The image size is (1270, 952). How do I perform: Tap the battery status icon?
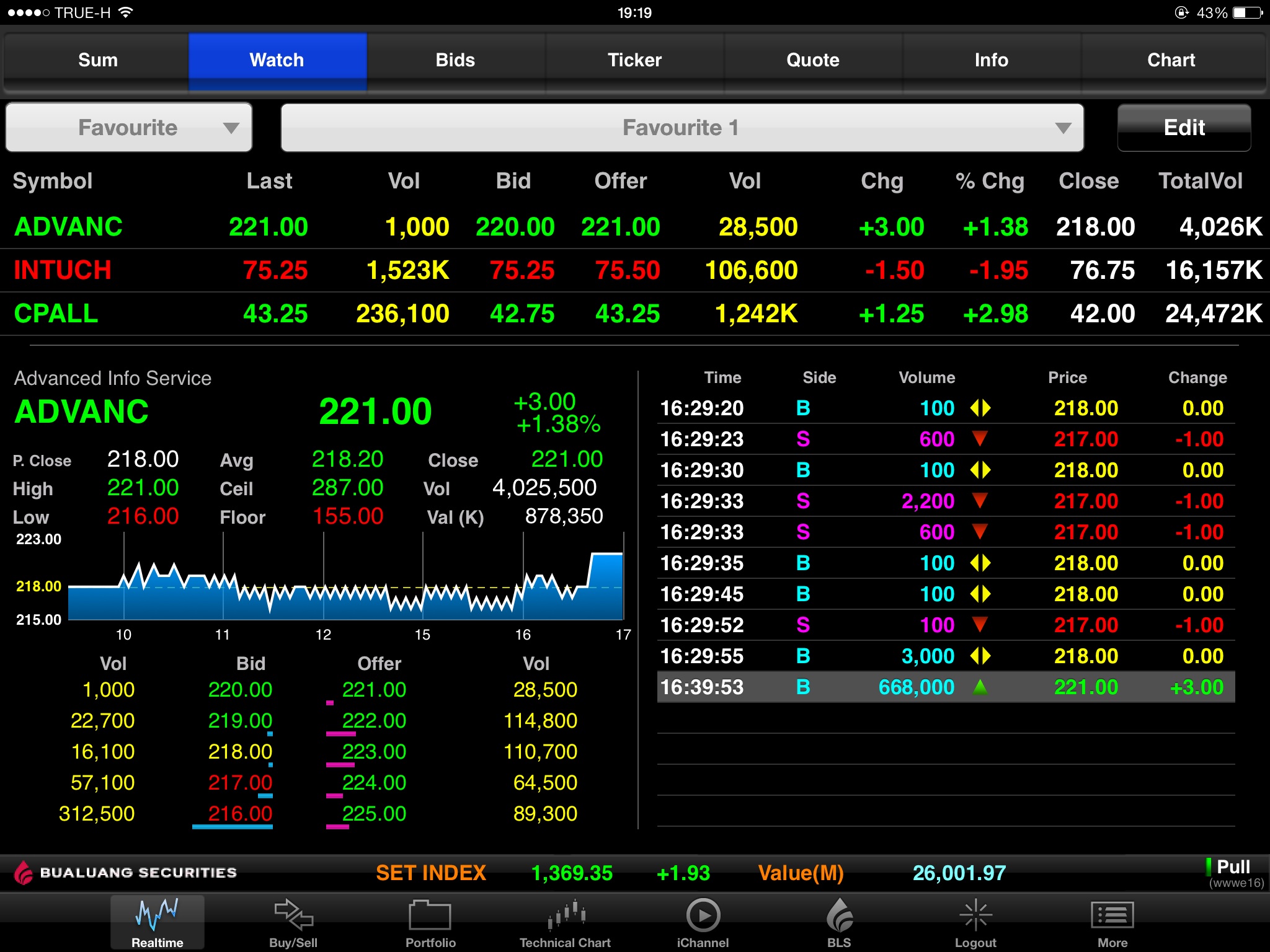point(1248,12)
